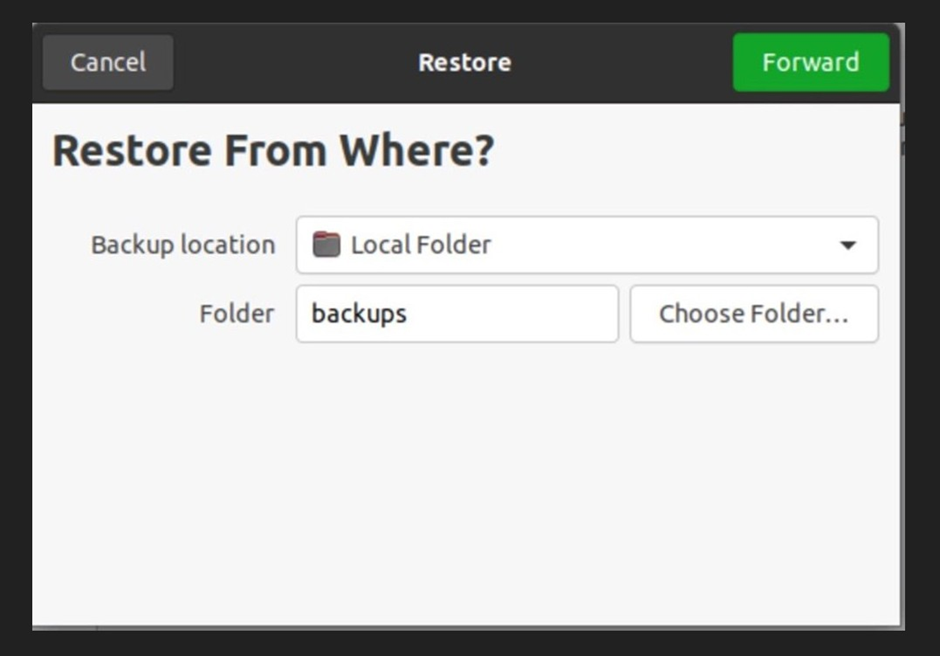940x656 pixels.
Task: Click the Restore title in the header bar
Action: pos(464,62)
